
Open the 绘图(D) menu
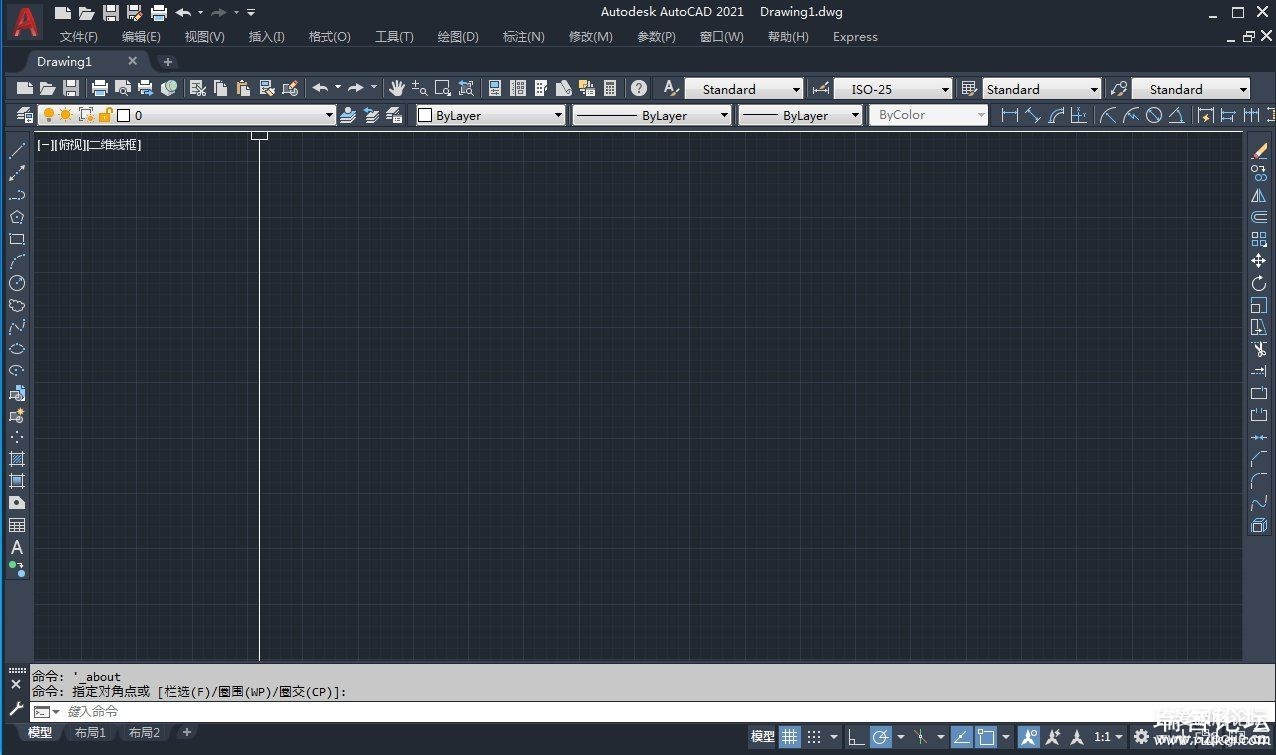tap(458, 37)
